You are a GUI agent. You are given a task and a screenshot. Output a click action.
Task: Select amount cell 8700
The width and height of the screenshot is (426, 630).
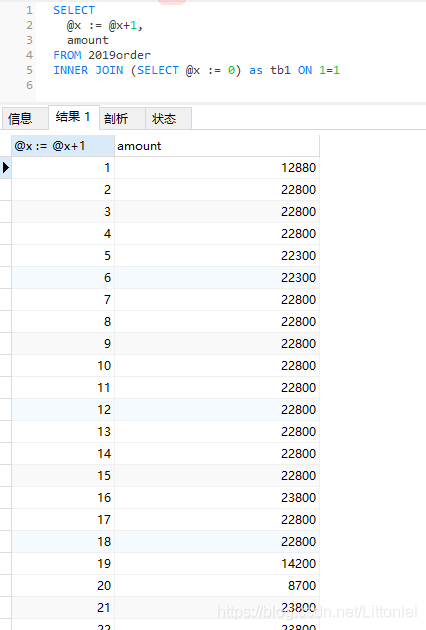pos(217,585)
